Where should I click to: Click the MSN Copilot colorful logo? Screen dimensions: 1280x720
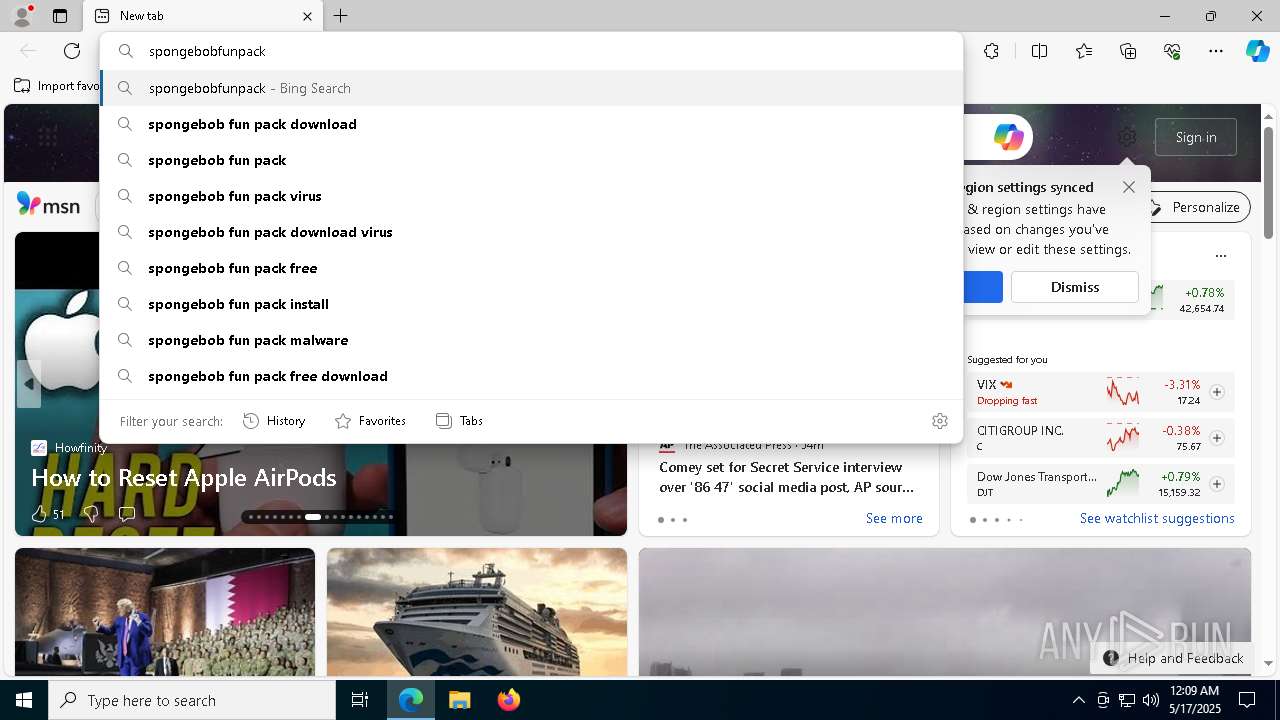1008,137
